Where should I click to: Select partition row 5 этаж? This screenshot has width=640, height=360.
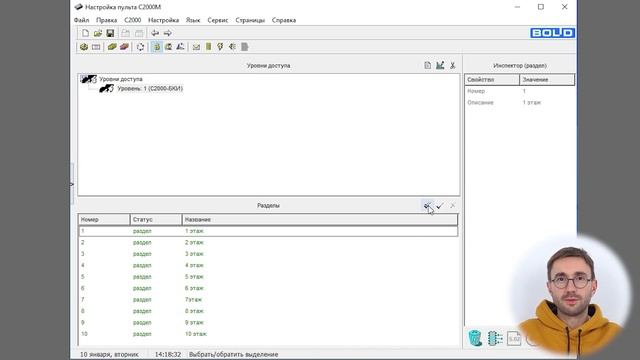tap(268, 277)
